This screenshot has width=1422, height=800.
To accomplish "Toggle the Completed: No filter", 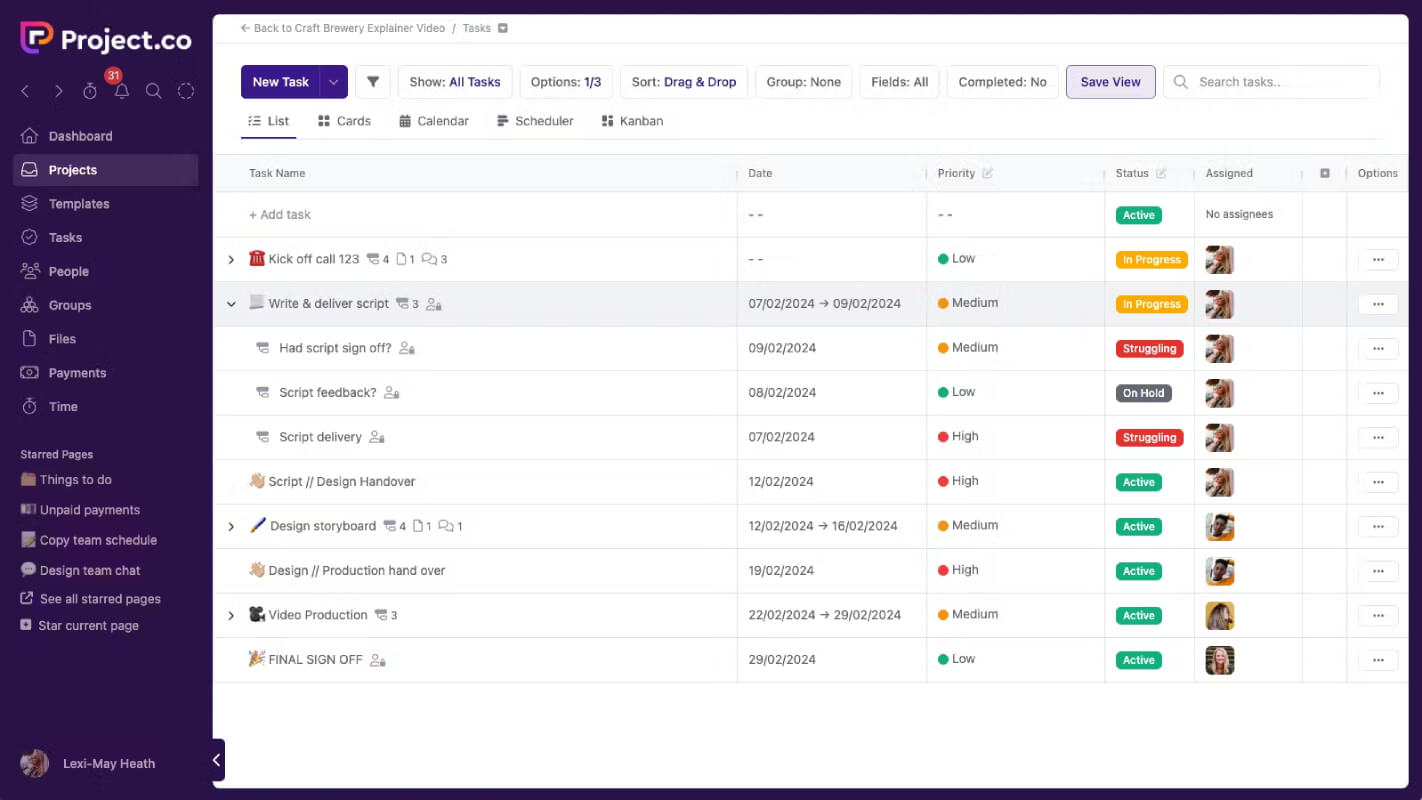I will click(x=1002, y=82).
